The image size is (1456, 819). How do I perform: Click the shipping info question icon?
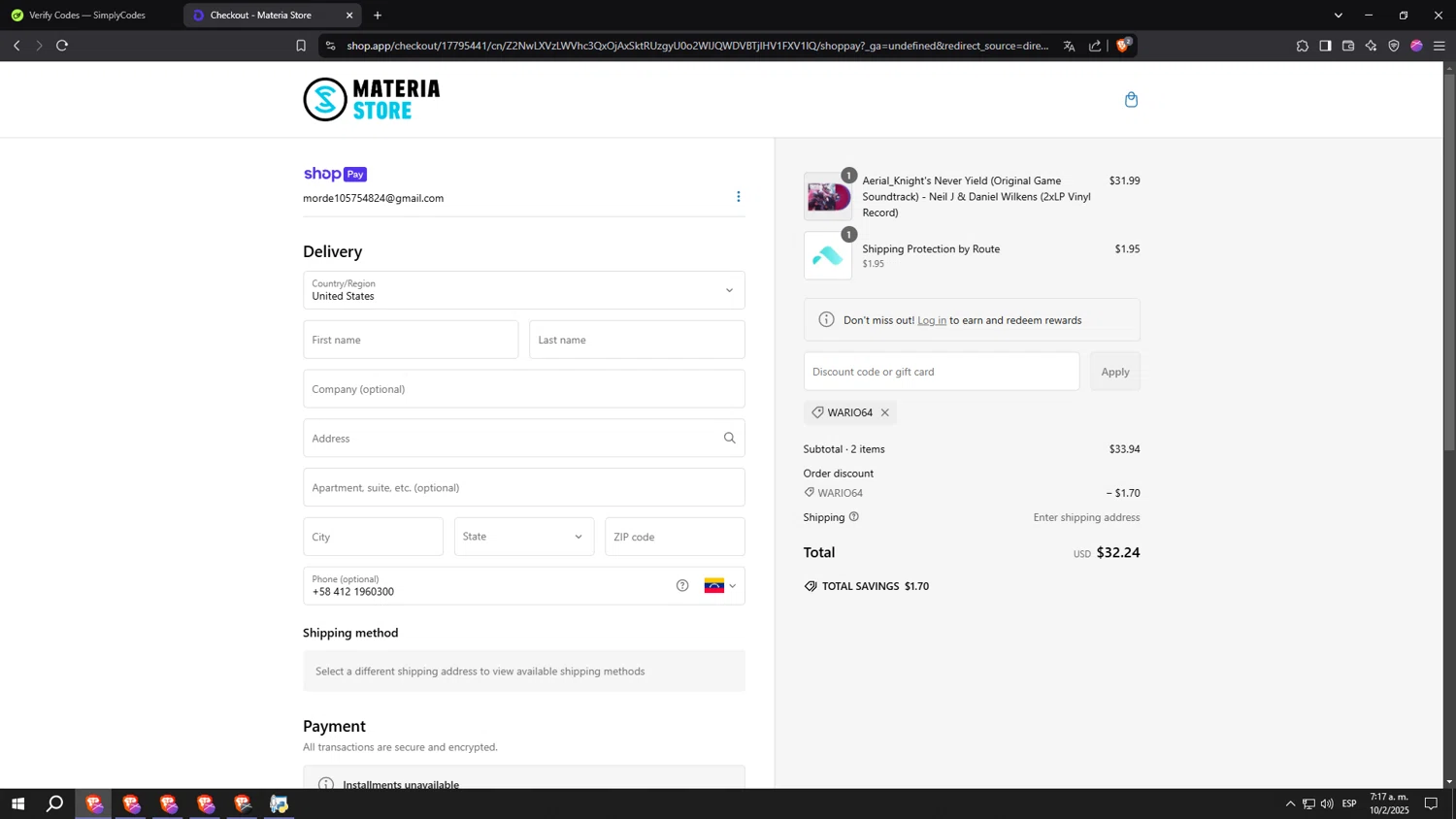tap(854, 517)
